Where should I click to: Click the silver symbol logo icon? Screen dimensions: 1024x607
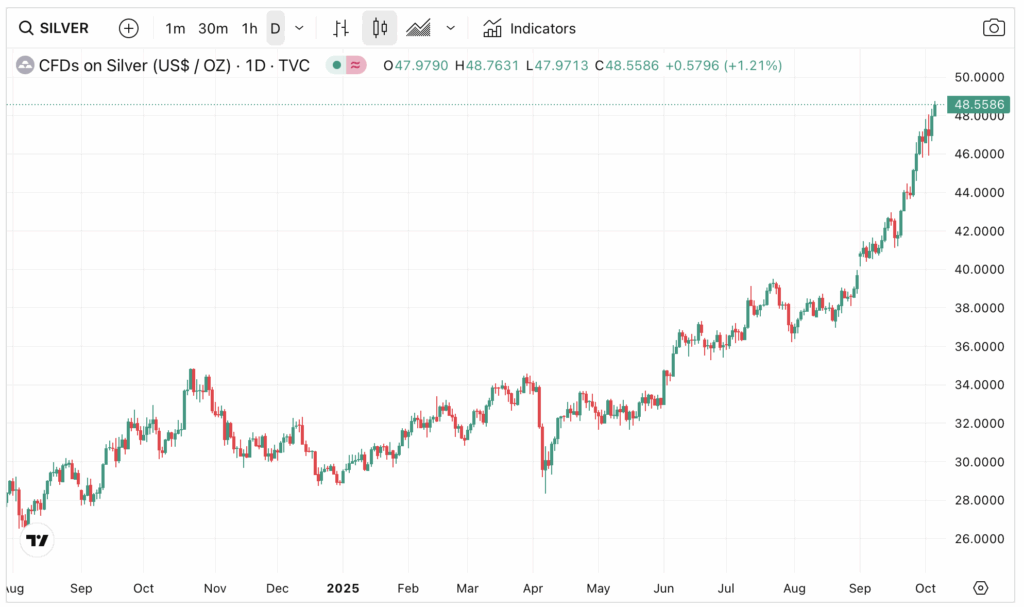24,66
